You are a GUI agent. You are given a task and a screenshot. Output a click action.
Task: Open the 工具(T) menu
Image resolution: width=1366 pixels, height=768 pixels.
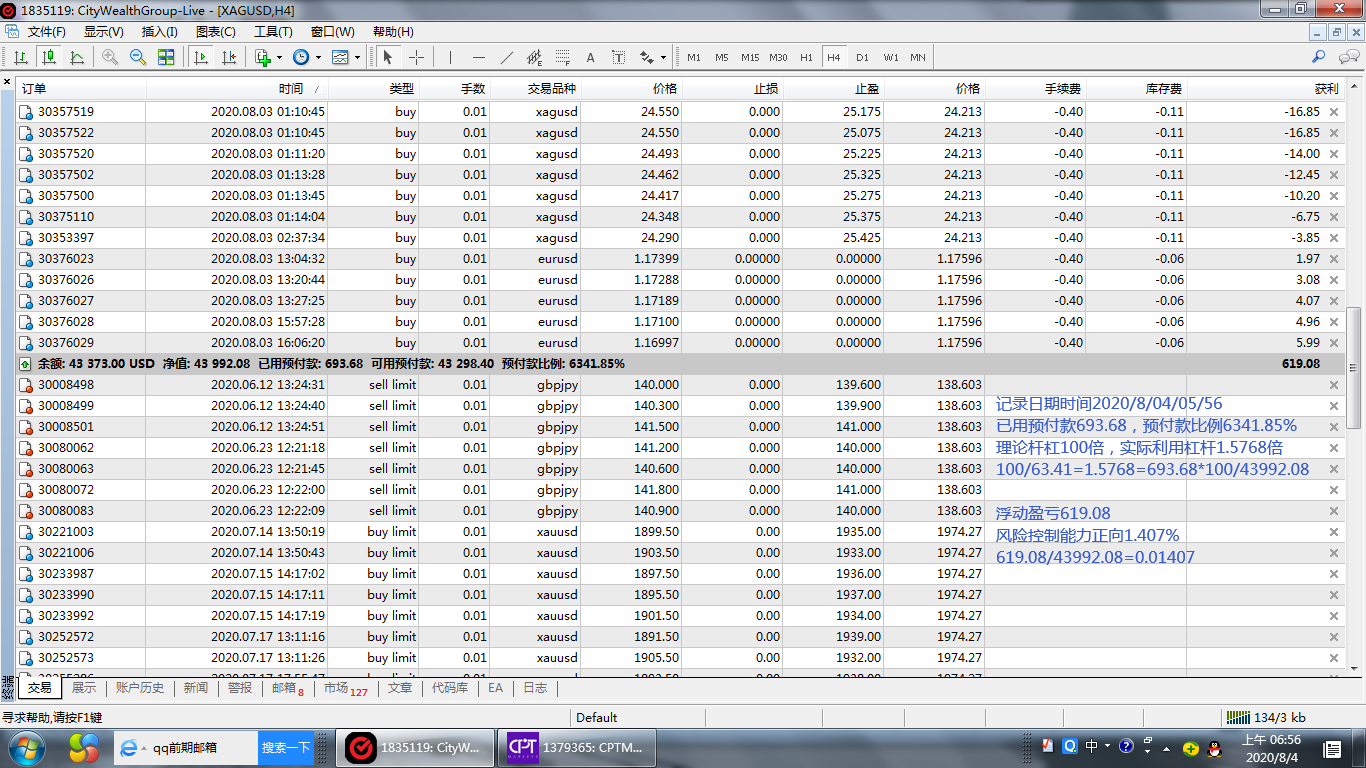(273, 31)
